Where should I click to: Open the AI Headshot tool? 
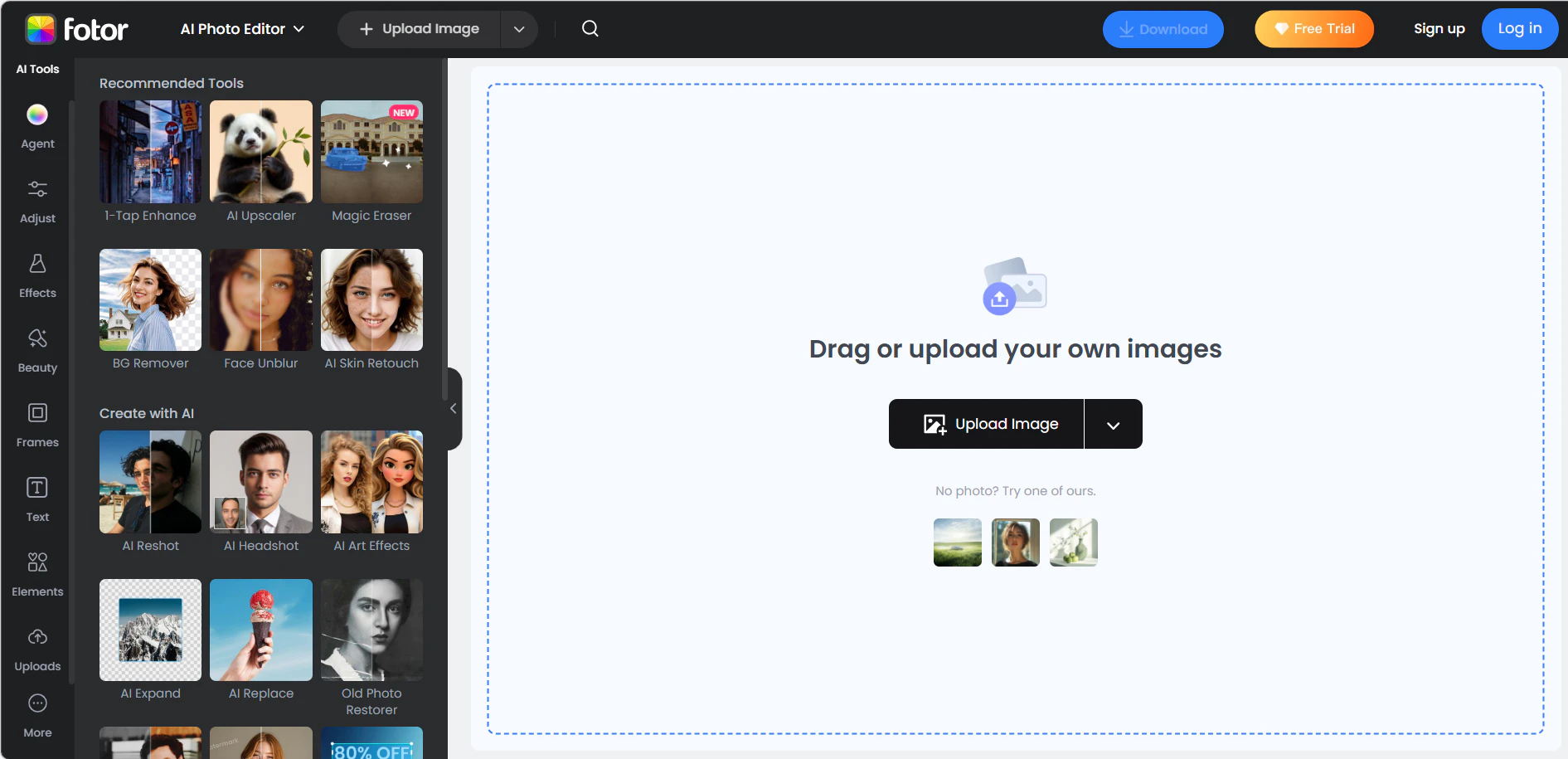click(x=261, y=483)
